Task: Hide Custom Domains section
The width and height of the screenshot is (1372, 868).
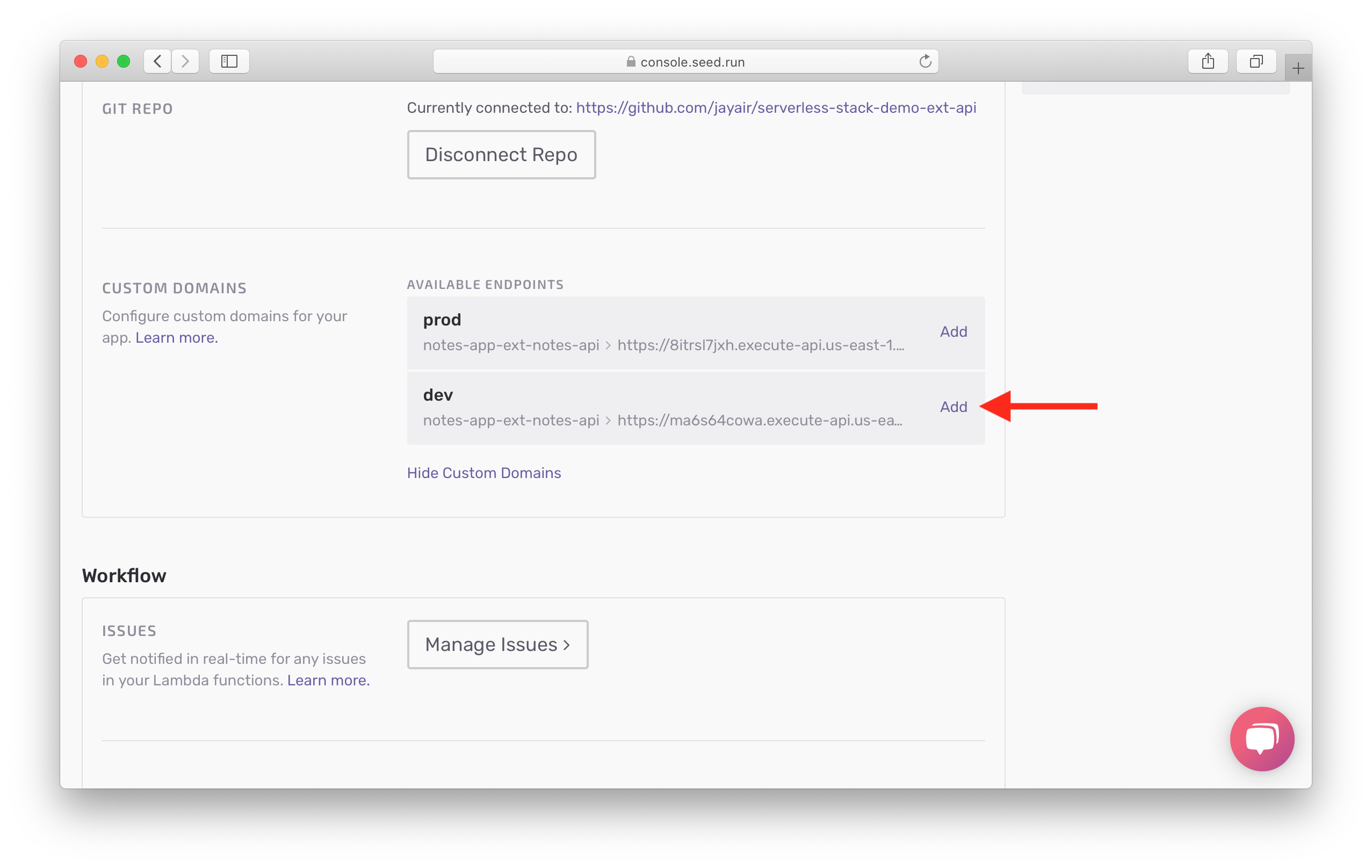Action: click(x=484, y=472)
